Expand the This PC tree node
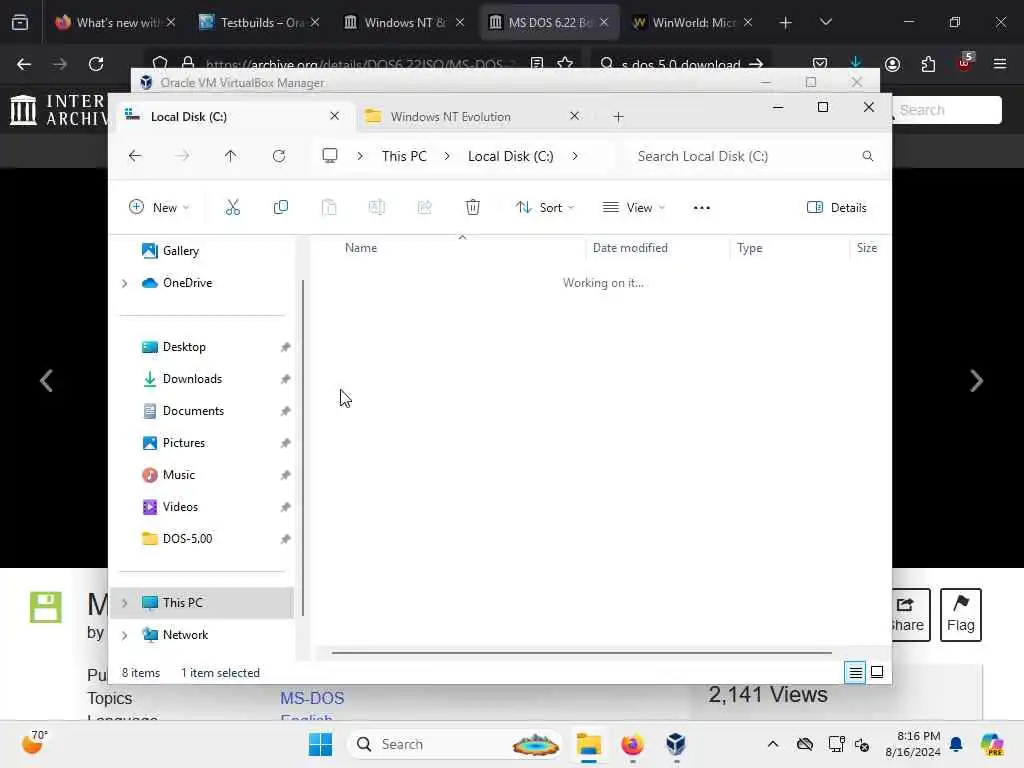The image size is (1024, 768). pos(124,603)
